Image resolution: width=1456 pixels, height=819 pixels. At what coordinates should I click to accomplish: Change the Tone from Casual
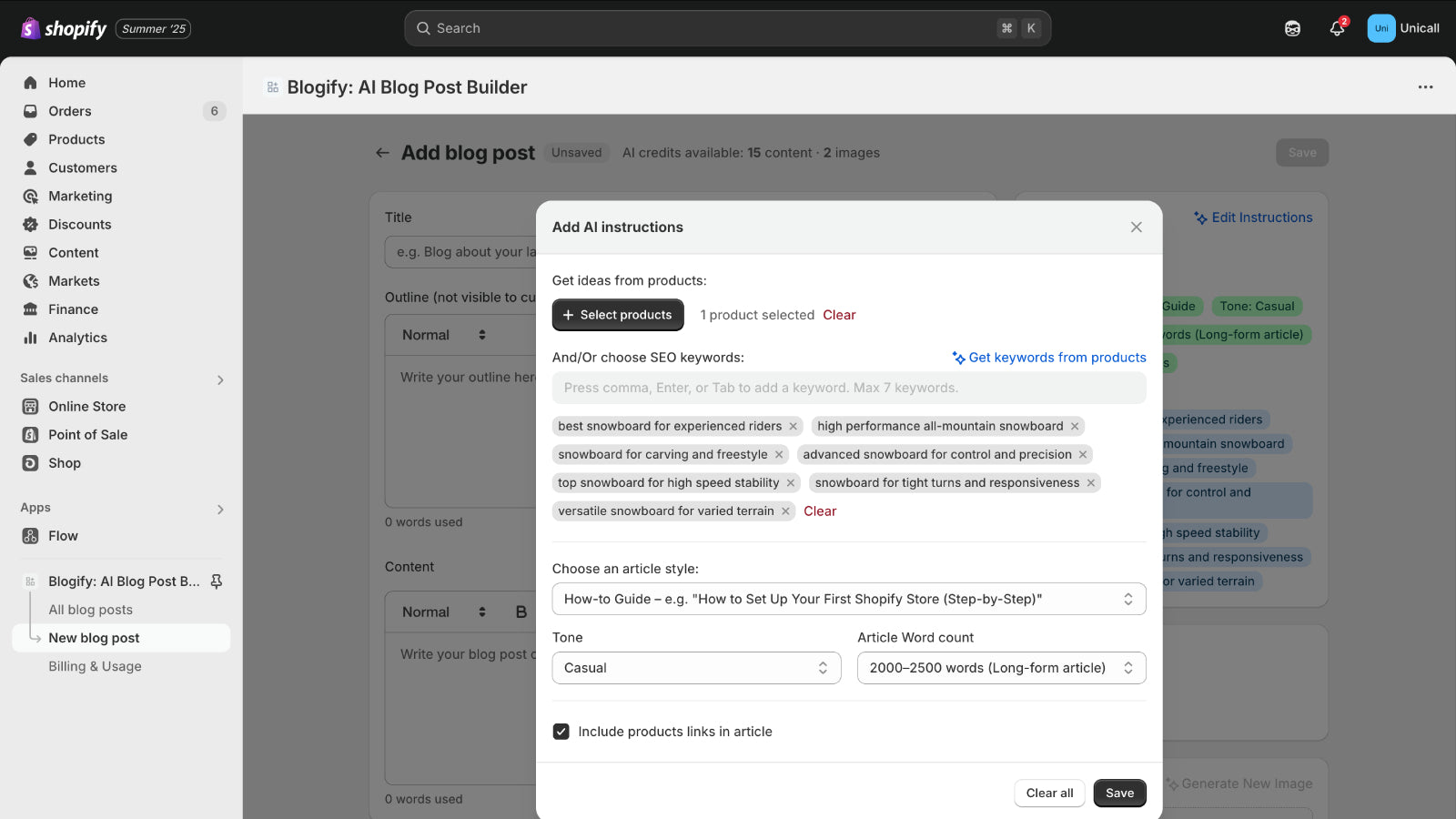pyautogui.click(x=695, y=667)
